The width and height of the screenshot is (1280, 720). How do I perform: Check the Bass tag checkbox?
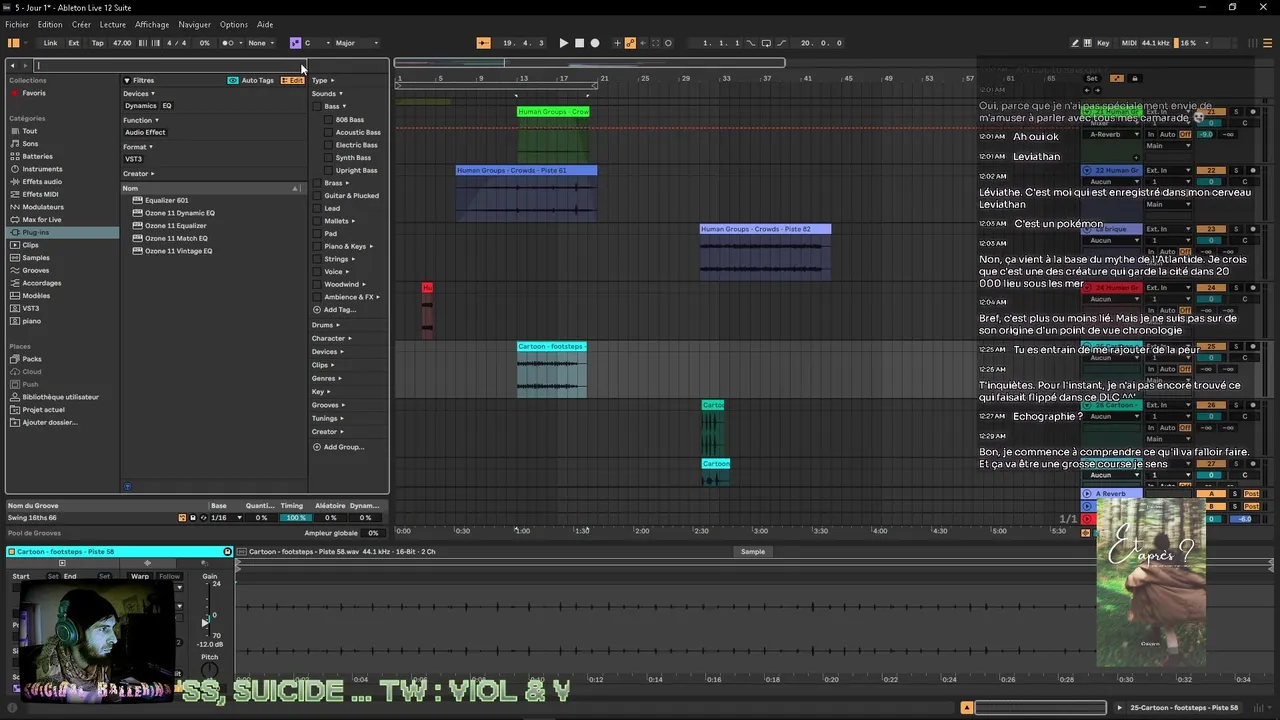click(317, 106)
